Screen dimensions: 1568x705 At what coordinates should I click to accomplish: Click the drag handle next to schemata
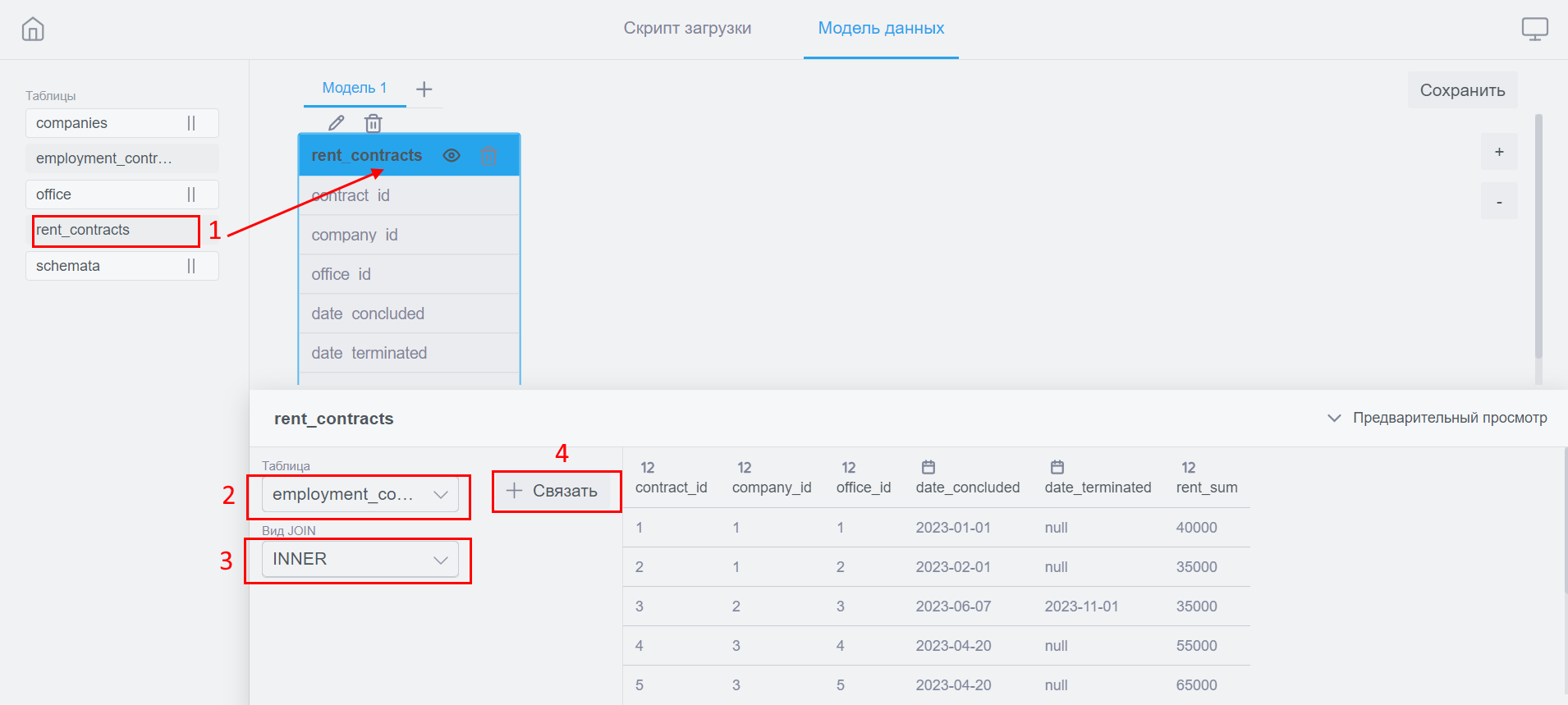(191, 266)
